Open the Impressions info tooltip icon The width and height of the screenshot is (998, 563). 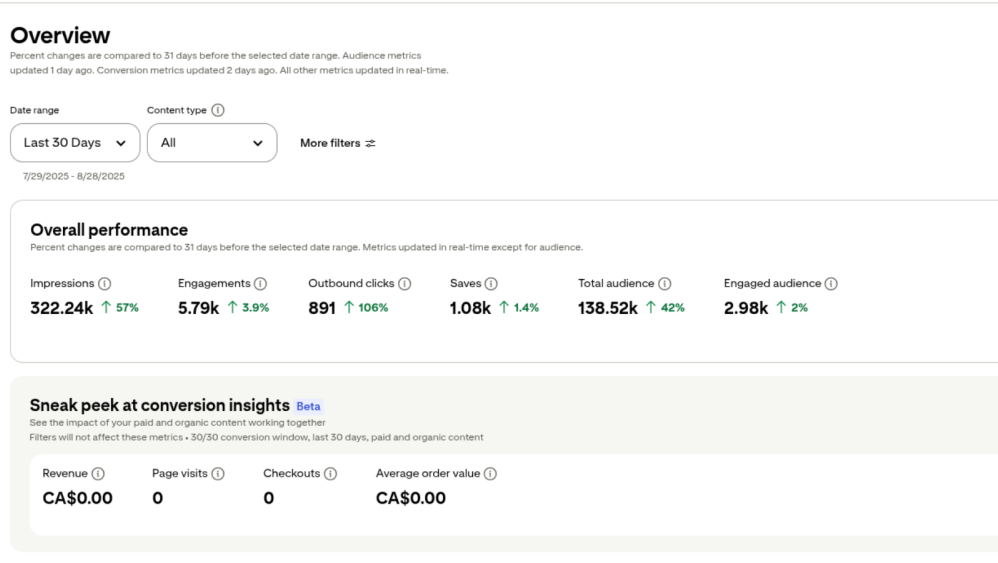tap(105, 283)
